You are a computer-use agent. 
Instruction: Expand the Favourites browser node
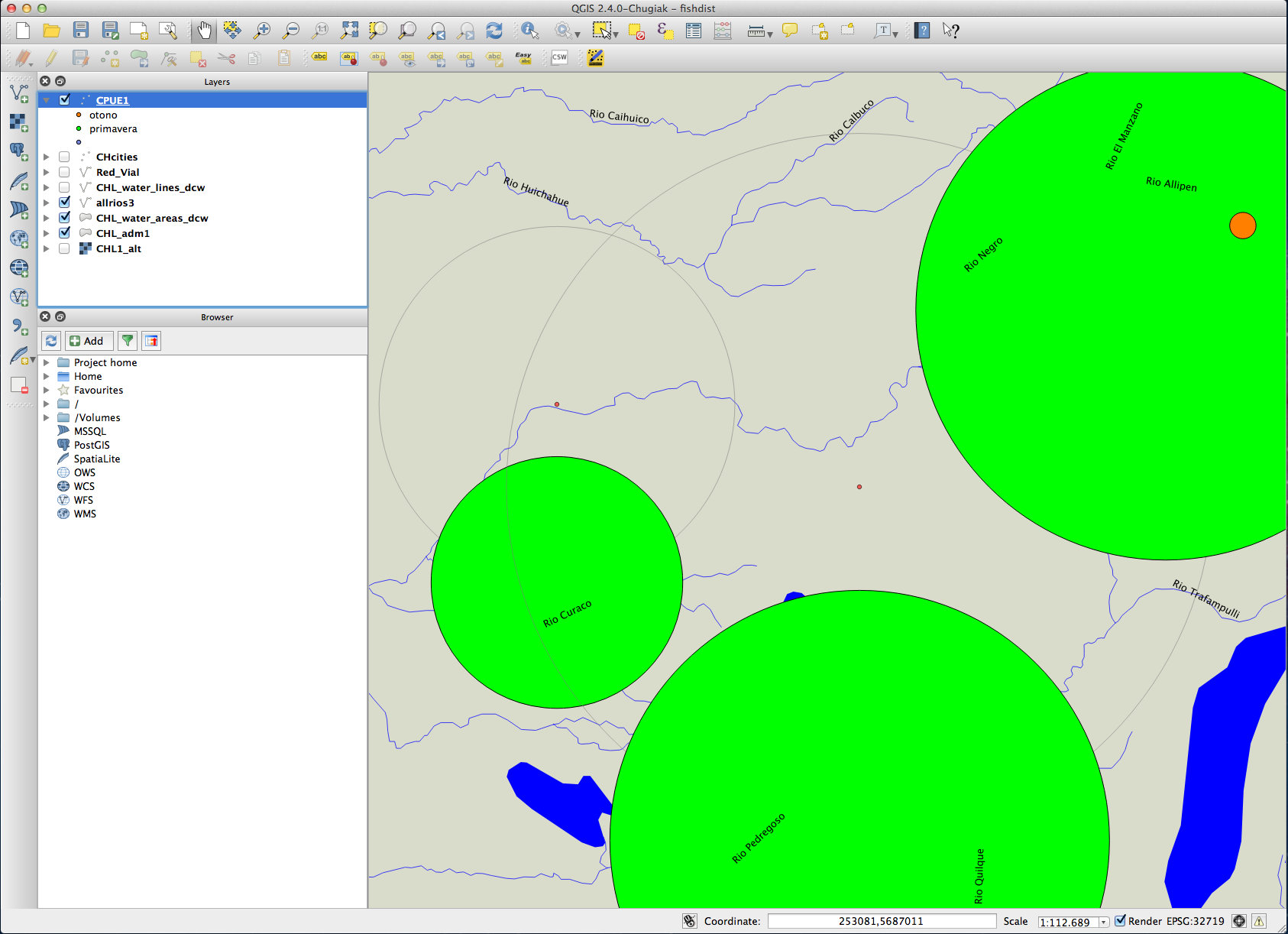[x=47, y=390]
